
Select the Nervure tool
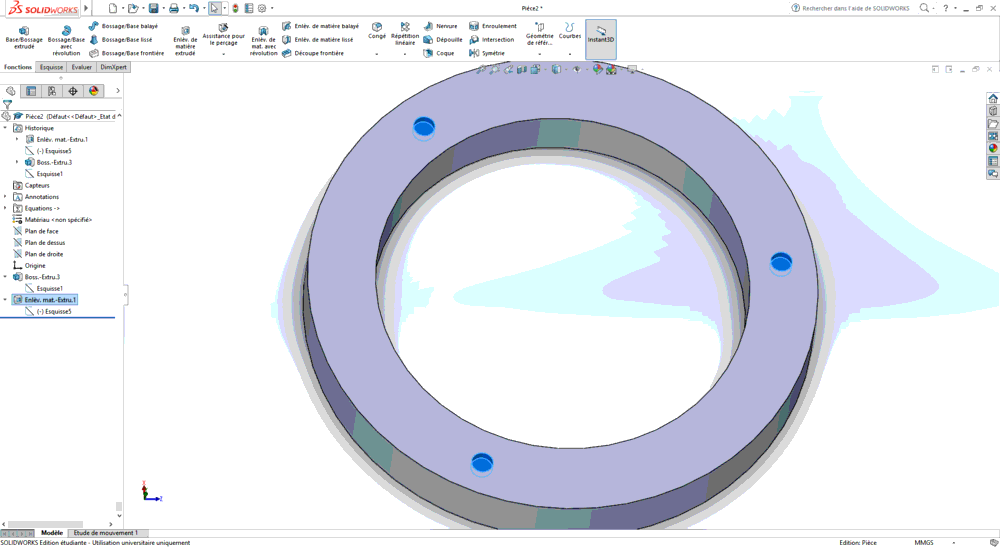440,26
